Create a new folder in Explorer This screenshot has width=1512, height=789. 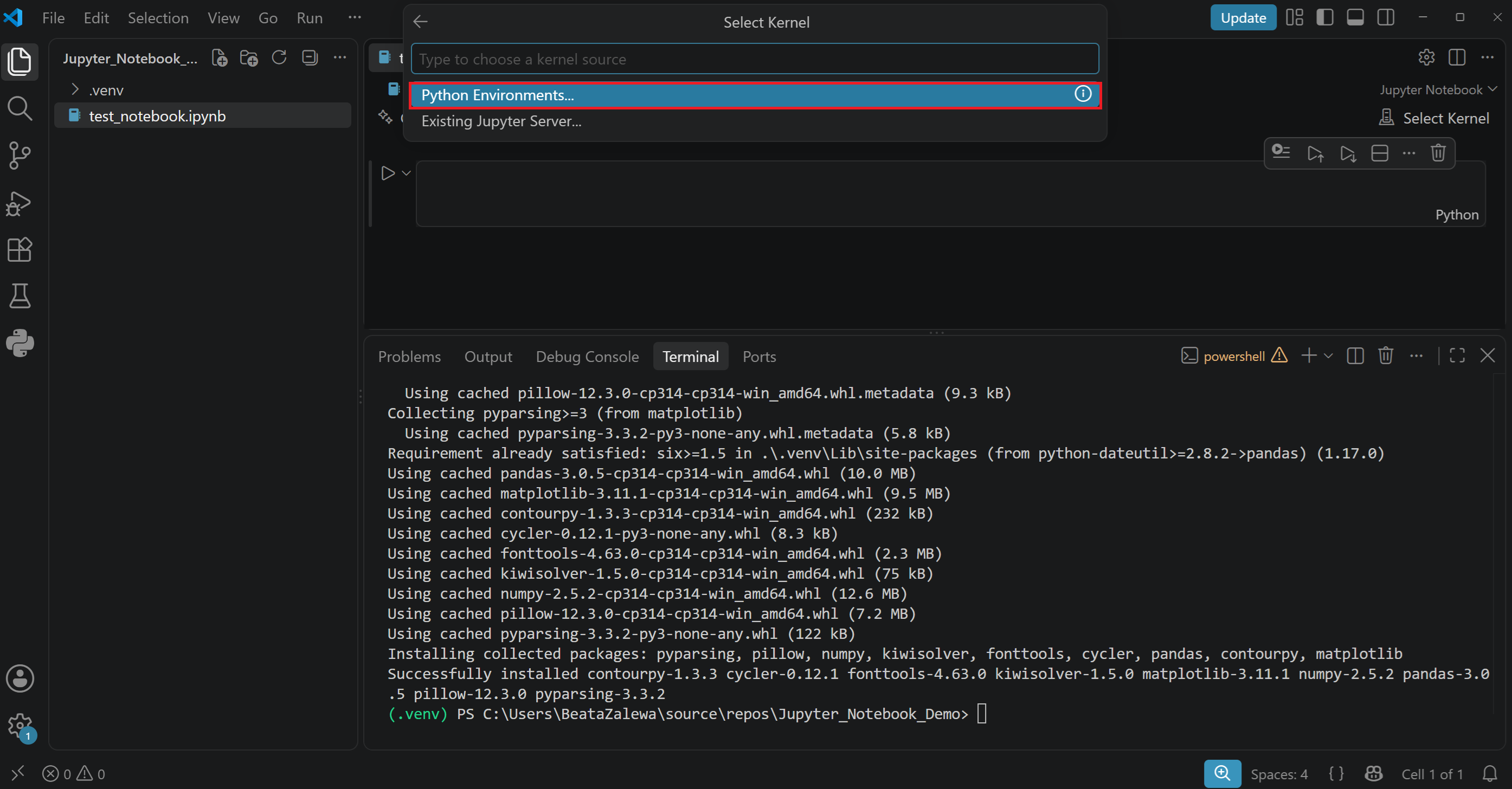pos(249,57)
